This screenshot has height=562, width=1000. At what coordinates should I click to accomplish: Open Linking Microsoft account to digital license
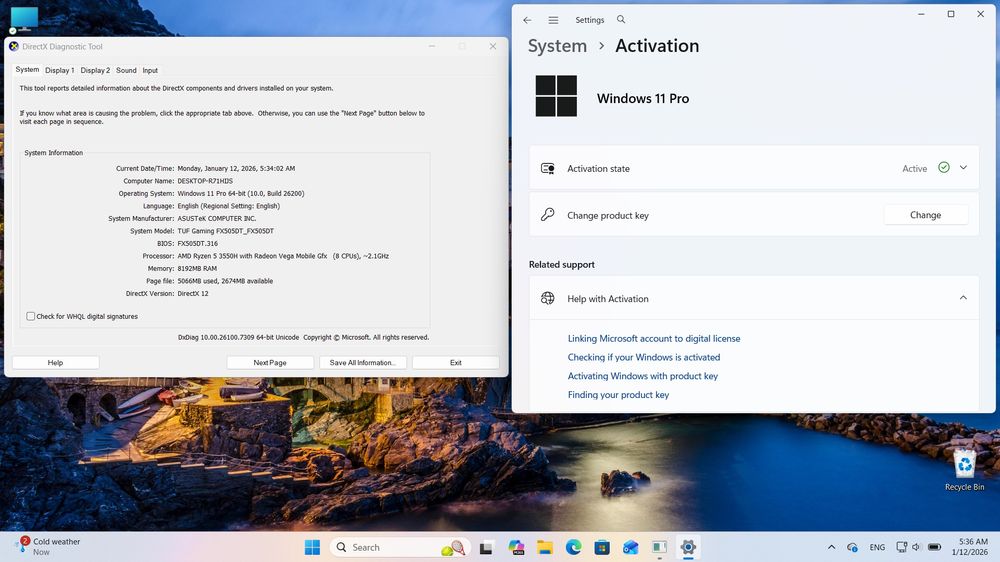click(654, 339)
